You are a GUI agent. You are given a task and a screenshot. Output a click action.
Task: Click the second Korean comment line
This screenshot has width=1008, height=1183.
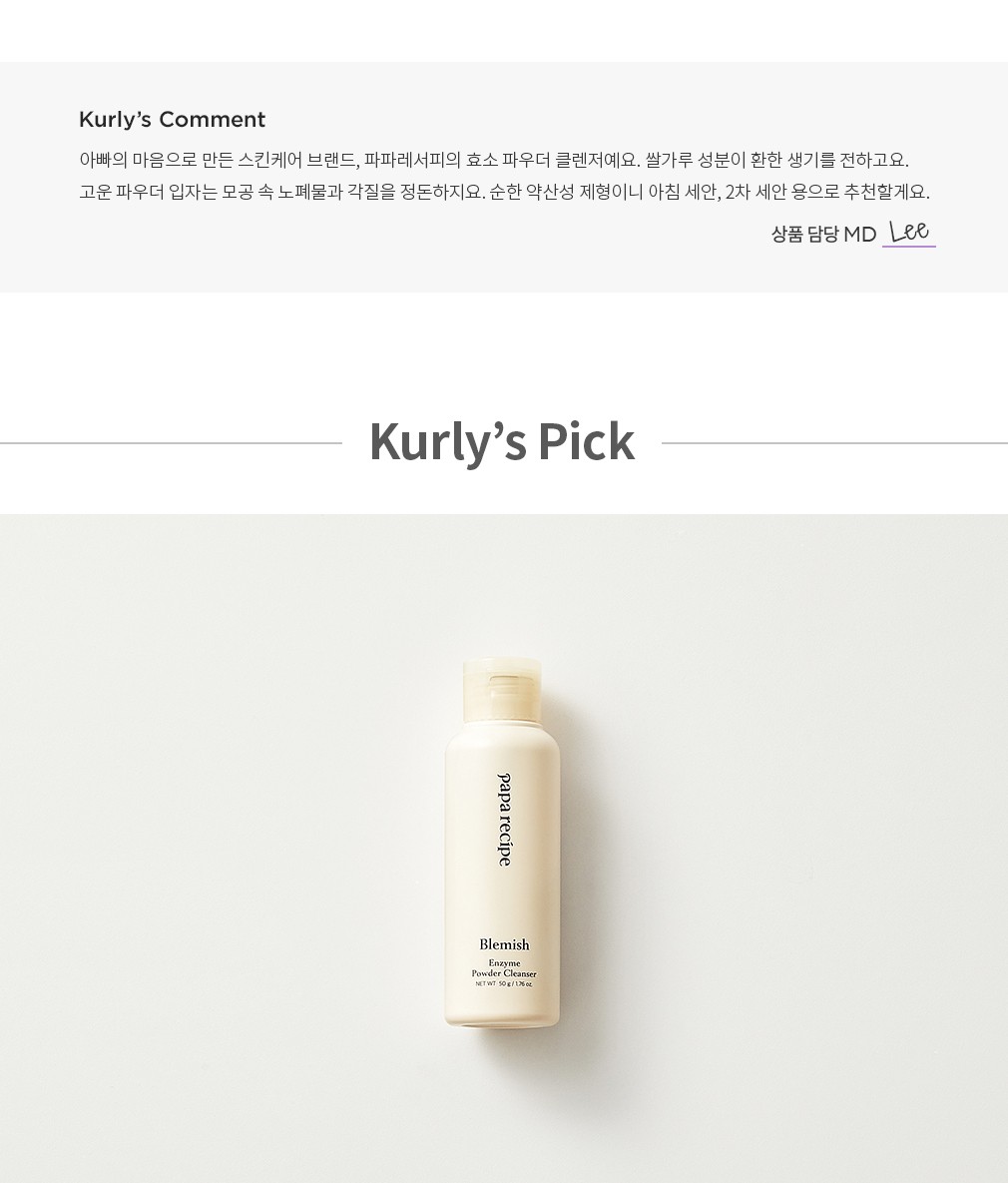(504, 192)
